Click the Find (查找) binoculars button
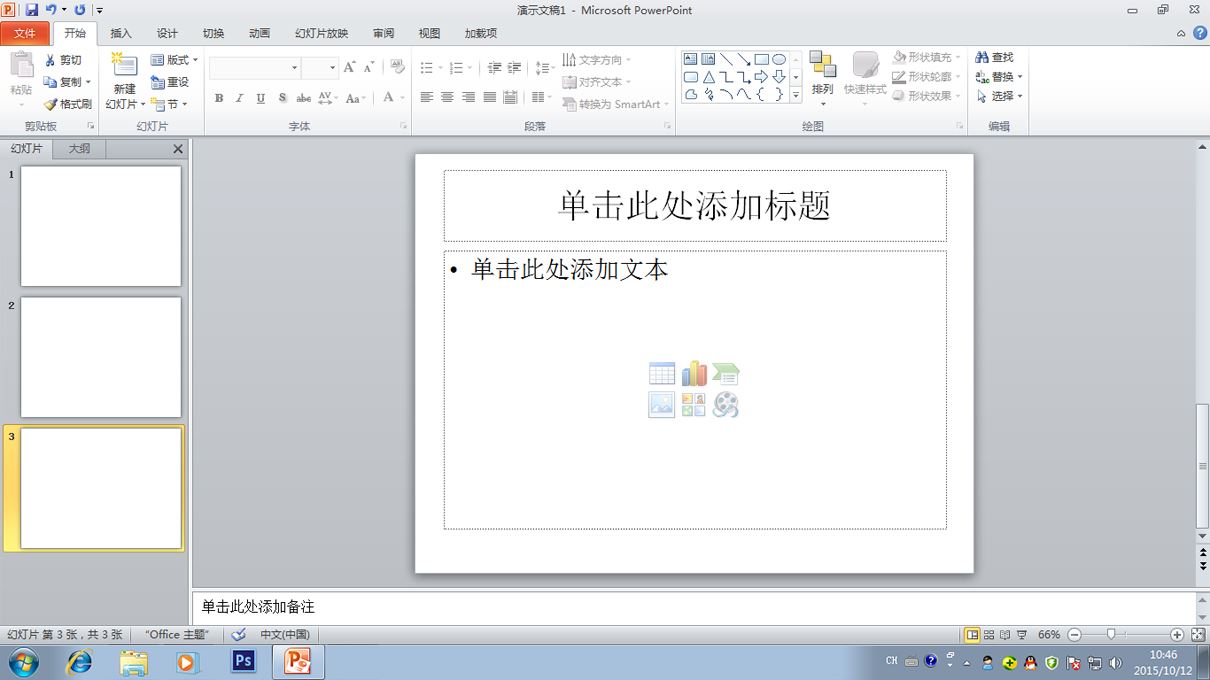This screenshot has height=680, width=1210. pyautogui.click(x=995, y=58)
